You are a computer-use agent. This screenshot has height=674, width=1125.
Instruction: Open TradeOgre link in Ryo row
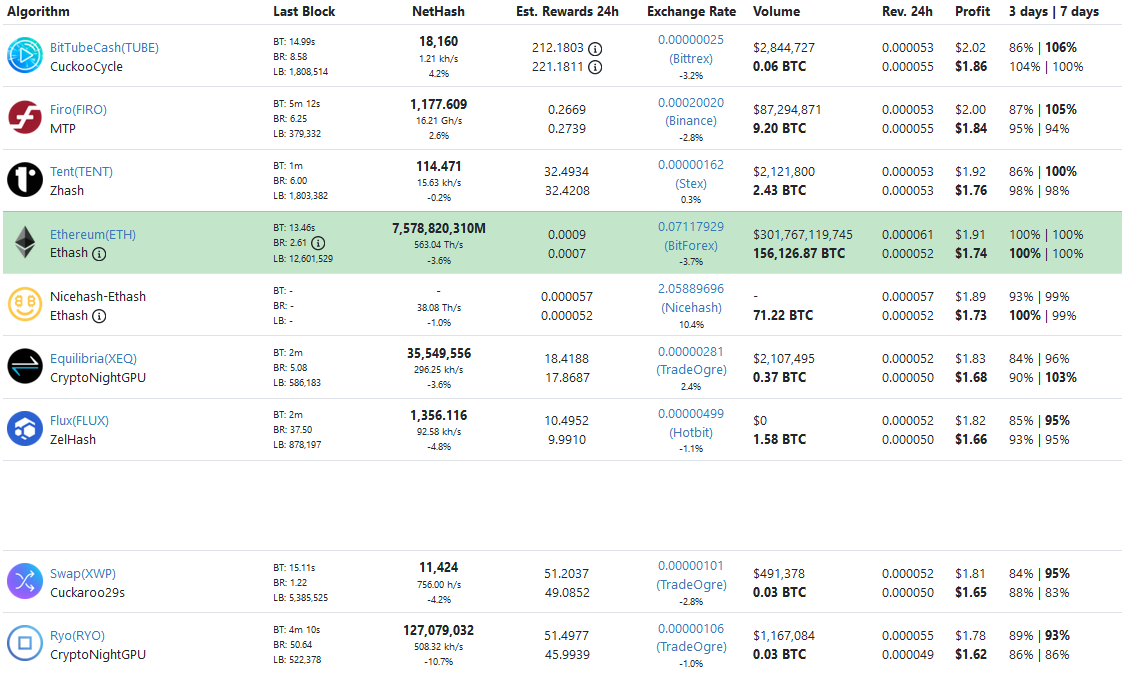[691, 647]
